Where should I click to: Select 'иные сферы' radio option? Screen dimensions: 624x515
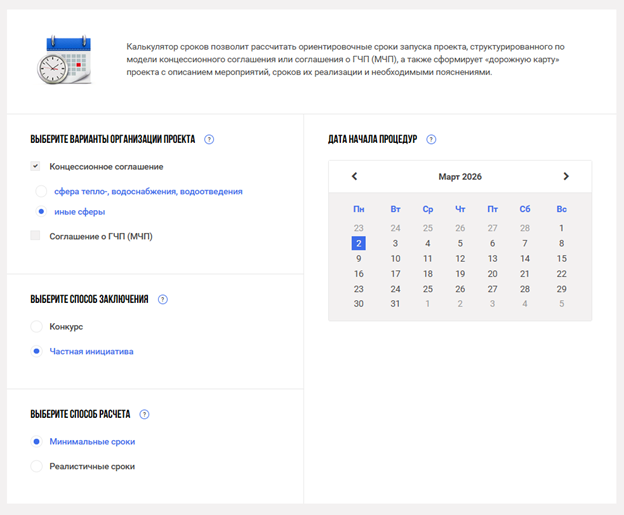tap(41, 212)
